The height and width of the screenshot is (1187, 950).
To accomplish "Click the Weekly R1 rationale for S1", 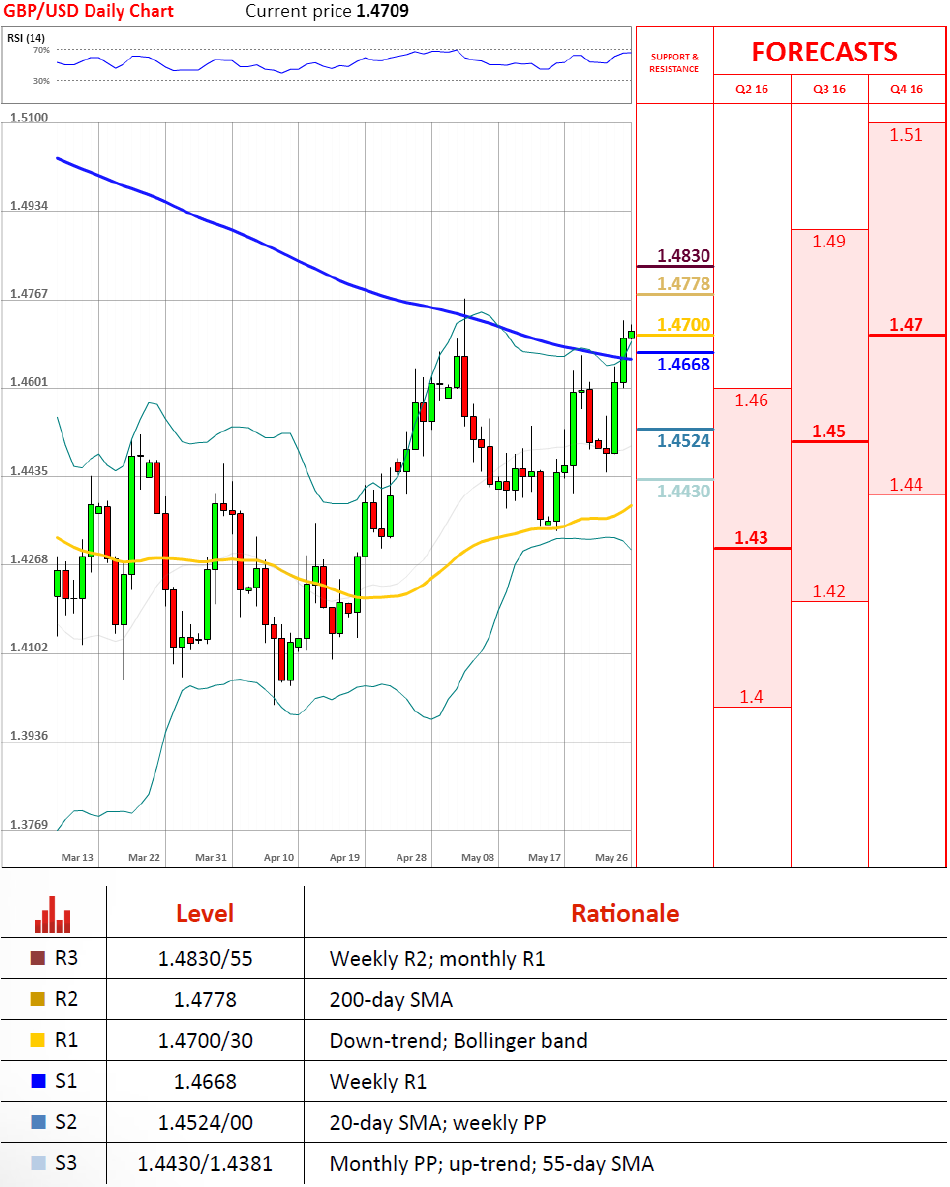I will (x=378, y=1082).
